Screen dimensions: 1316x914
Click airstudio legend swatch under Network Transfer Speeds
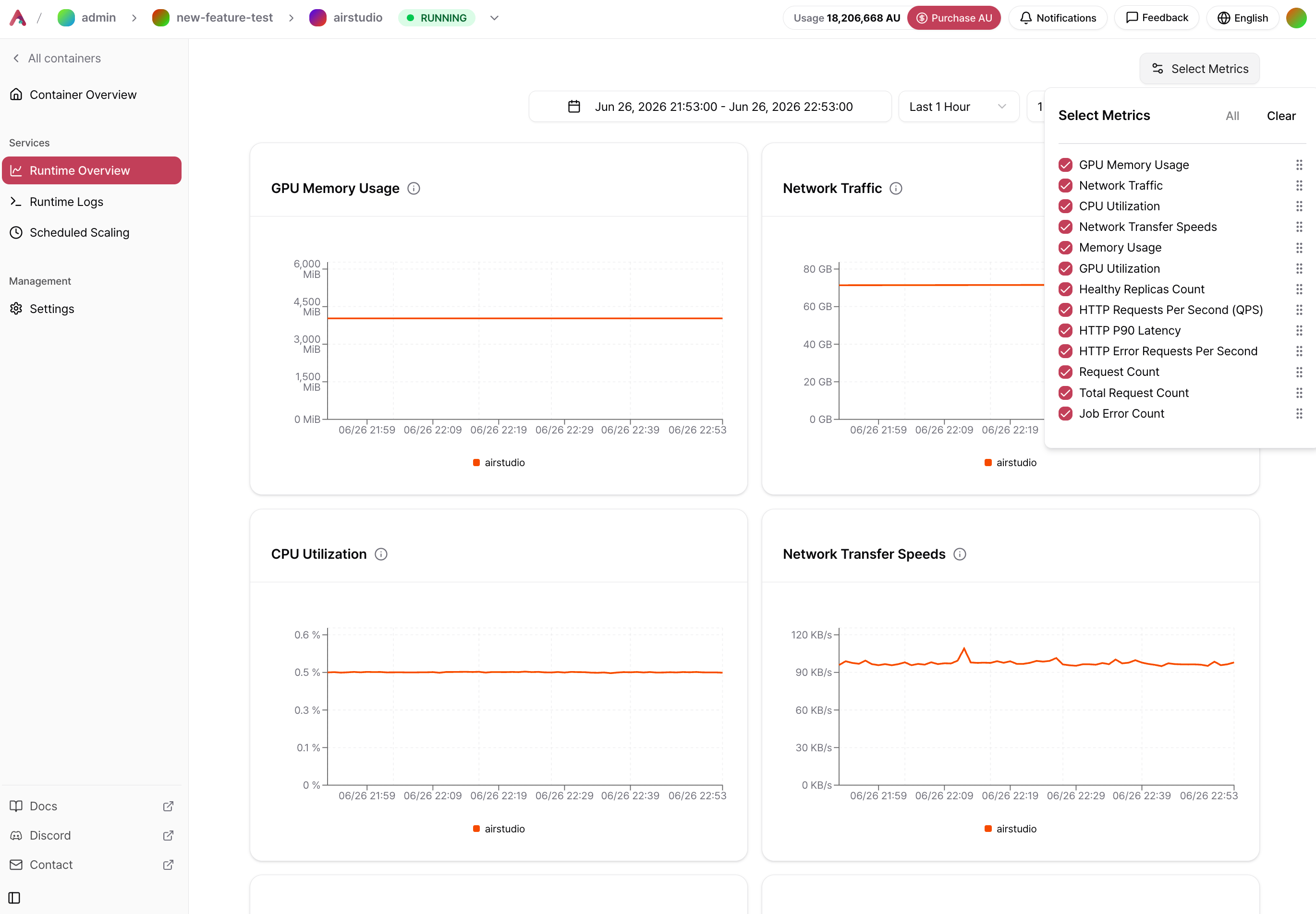click(987, 829)
